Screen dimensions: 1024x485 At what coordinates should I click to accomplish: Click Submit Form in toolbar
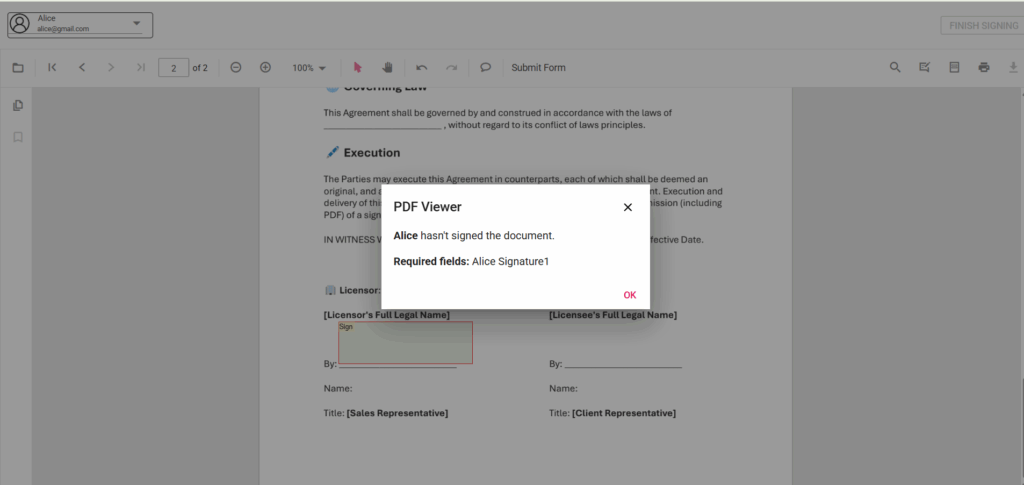coord(538,68)
